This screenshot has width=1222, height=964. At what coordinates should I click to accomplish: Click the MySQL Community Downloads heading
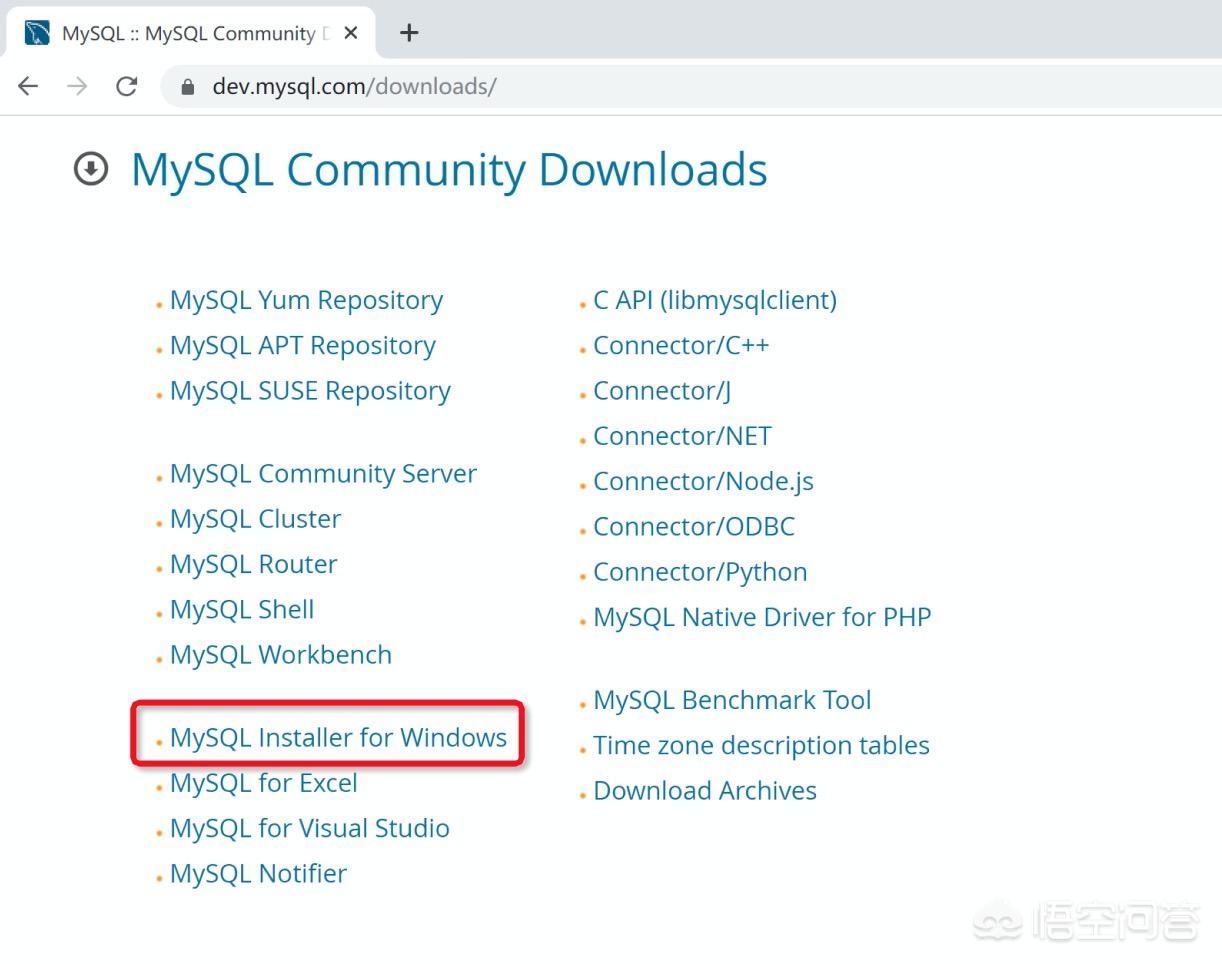tap(449, 169)
